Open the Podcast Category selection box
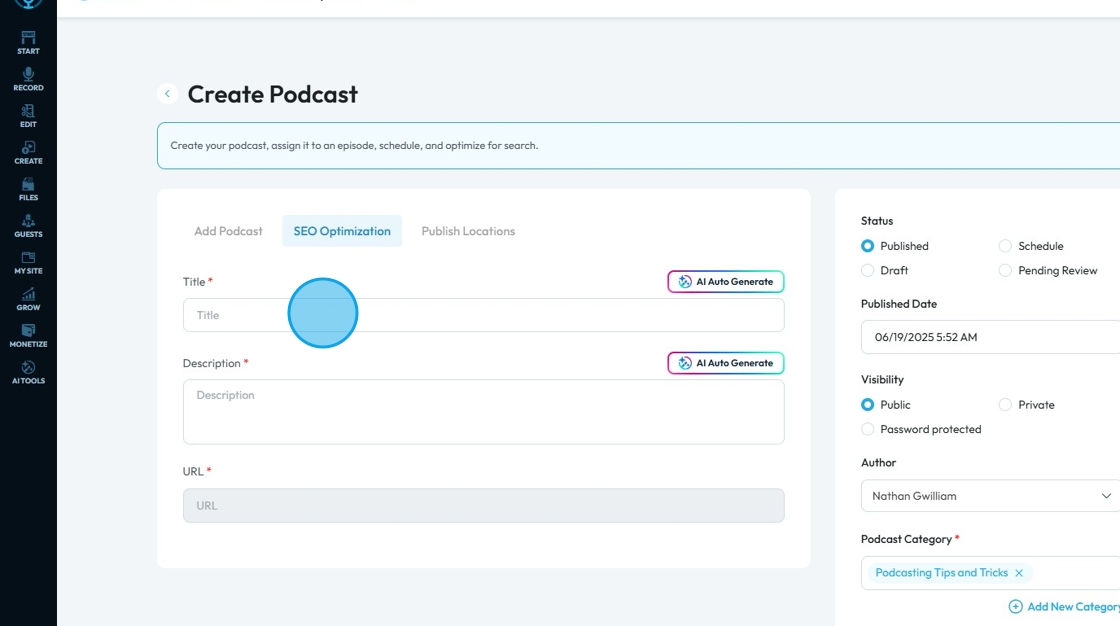Image resolution: width=1120 pixels, height=626 pixels. coord(1070,573)
